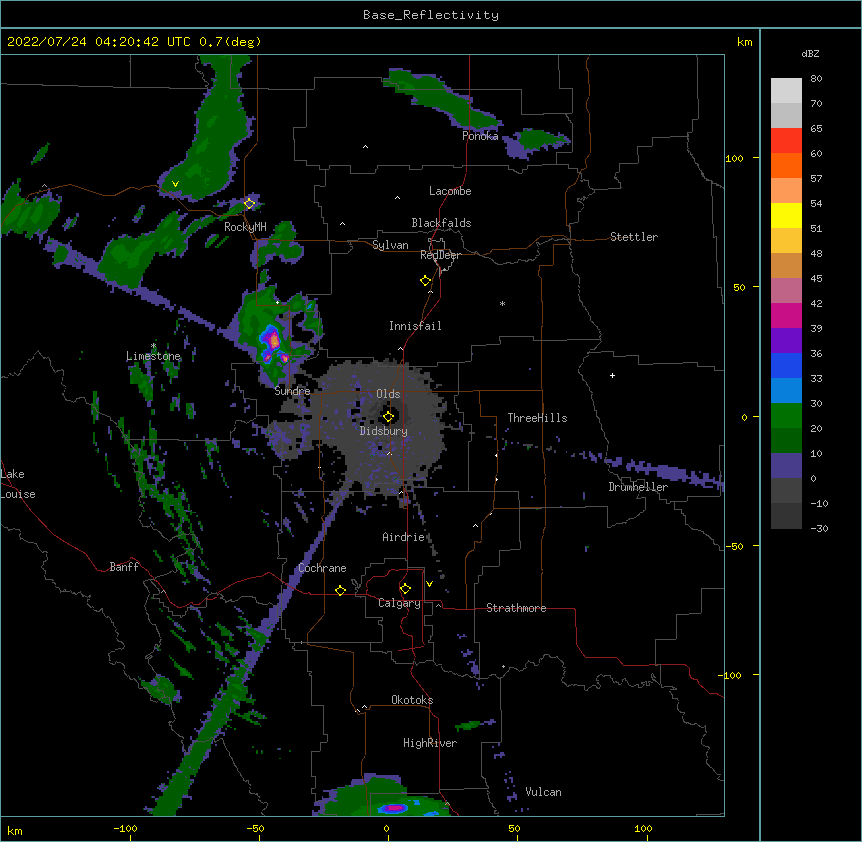862x842 pixels.
Task: Select the purple 36-39 dBZ legend swatch
Action: pos(786,341)
